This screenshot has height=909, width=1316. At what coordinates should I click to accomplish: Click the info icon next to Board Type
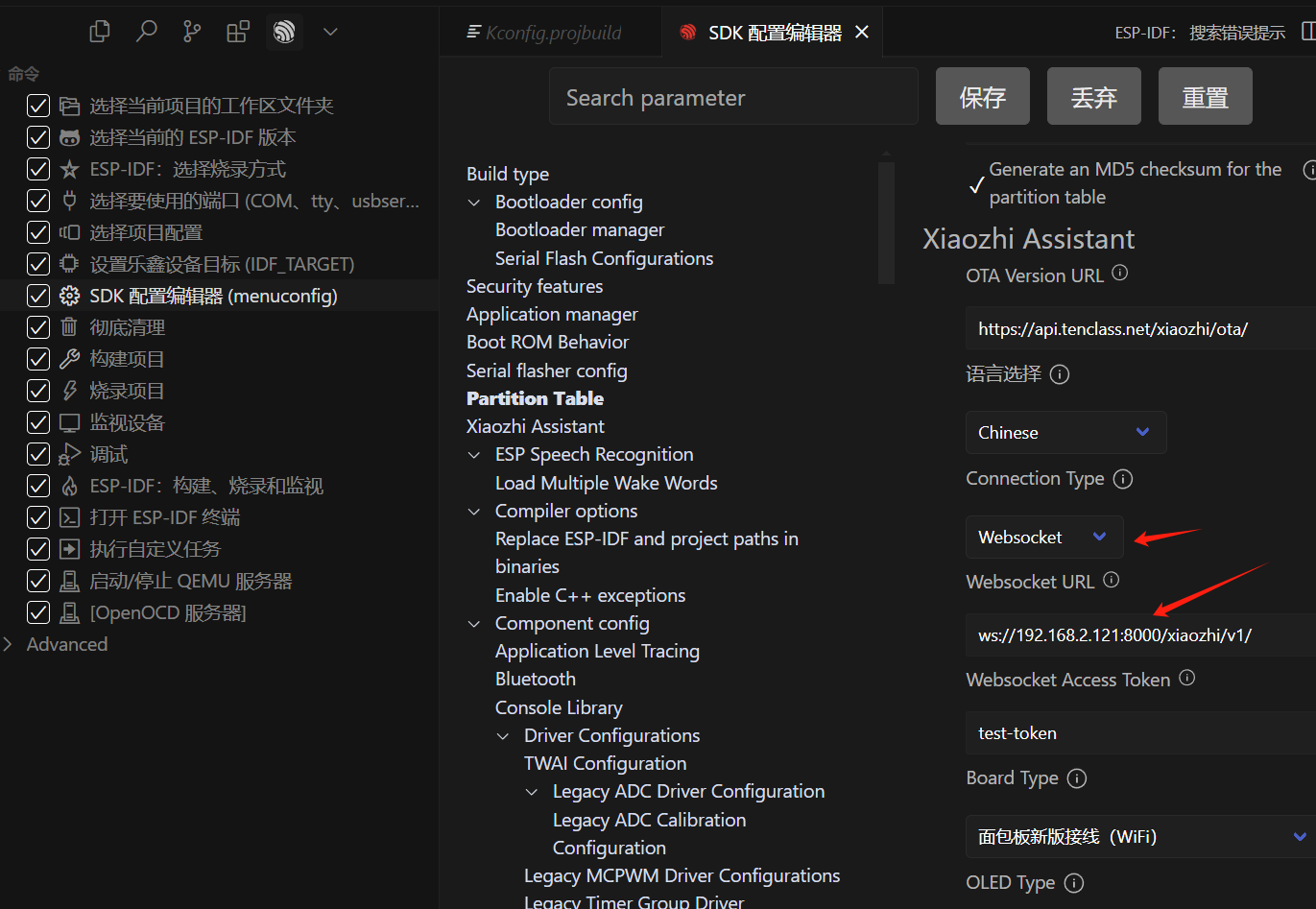pyautogui.click(x=1077, y=778)
